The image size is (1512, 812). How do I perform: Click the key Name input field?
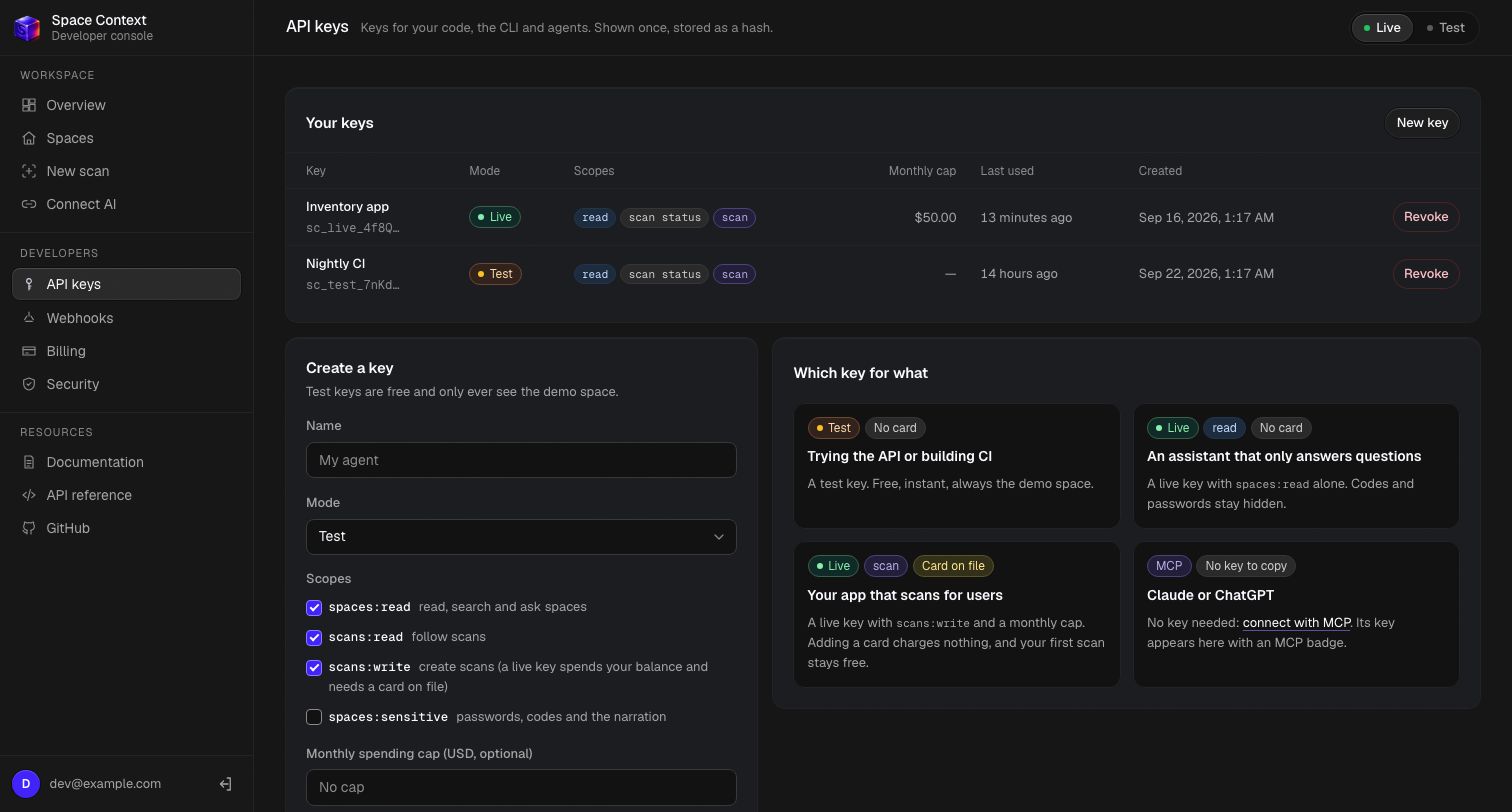click(x=521, y=460)
